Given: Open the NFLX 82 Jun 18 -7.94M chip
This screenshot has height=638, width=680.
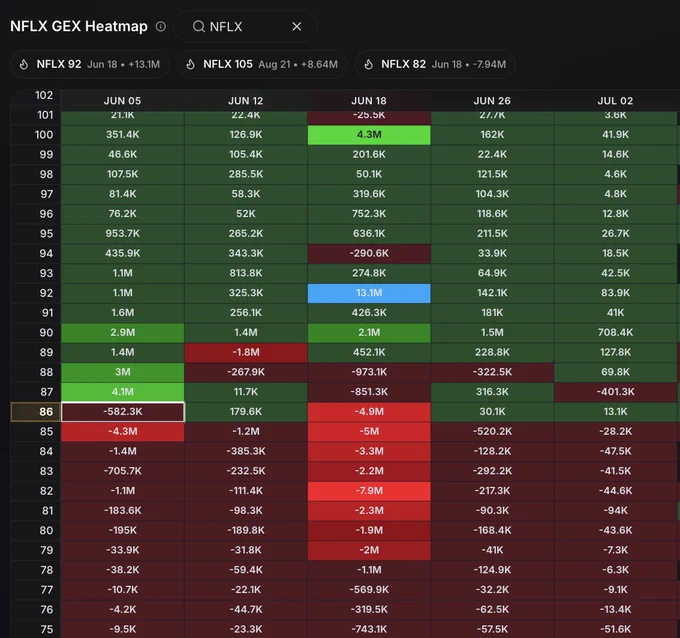Looking at the screenshot, I should [435, 64].
